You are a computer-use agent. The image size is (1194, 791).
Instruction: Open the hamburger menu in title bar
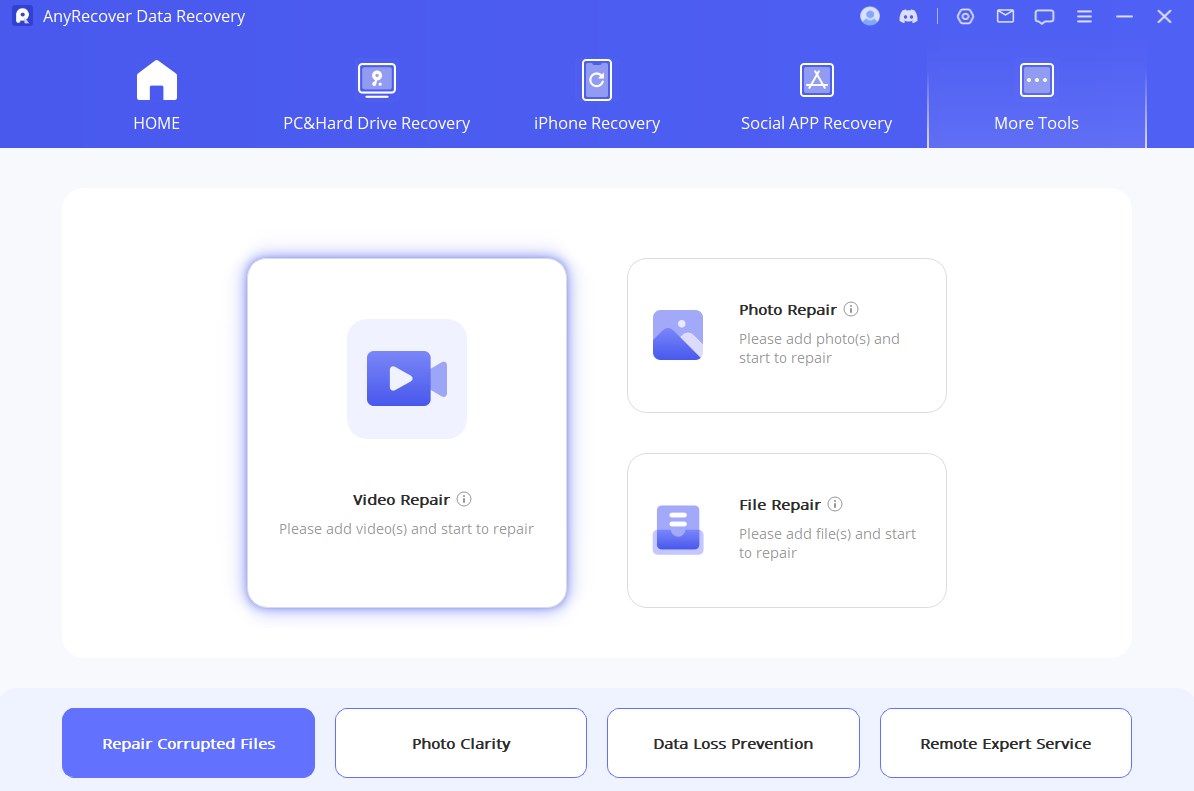point(1084,16)
